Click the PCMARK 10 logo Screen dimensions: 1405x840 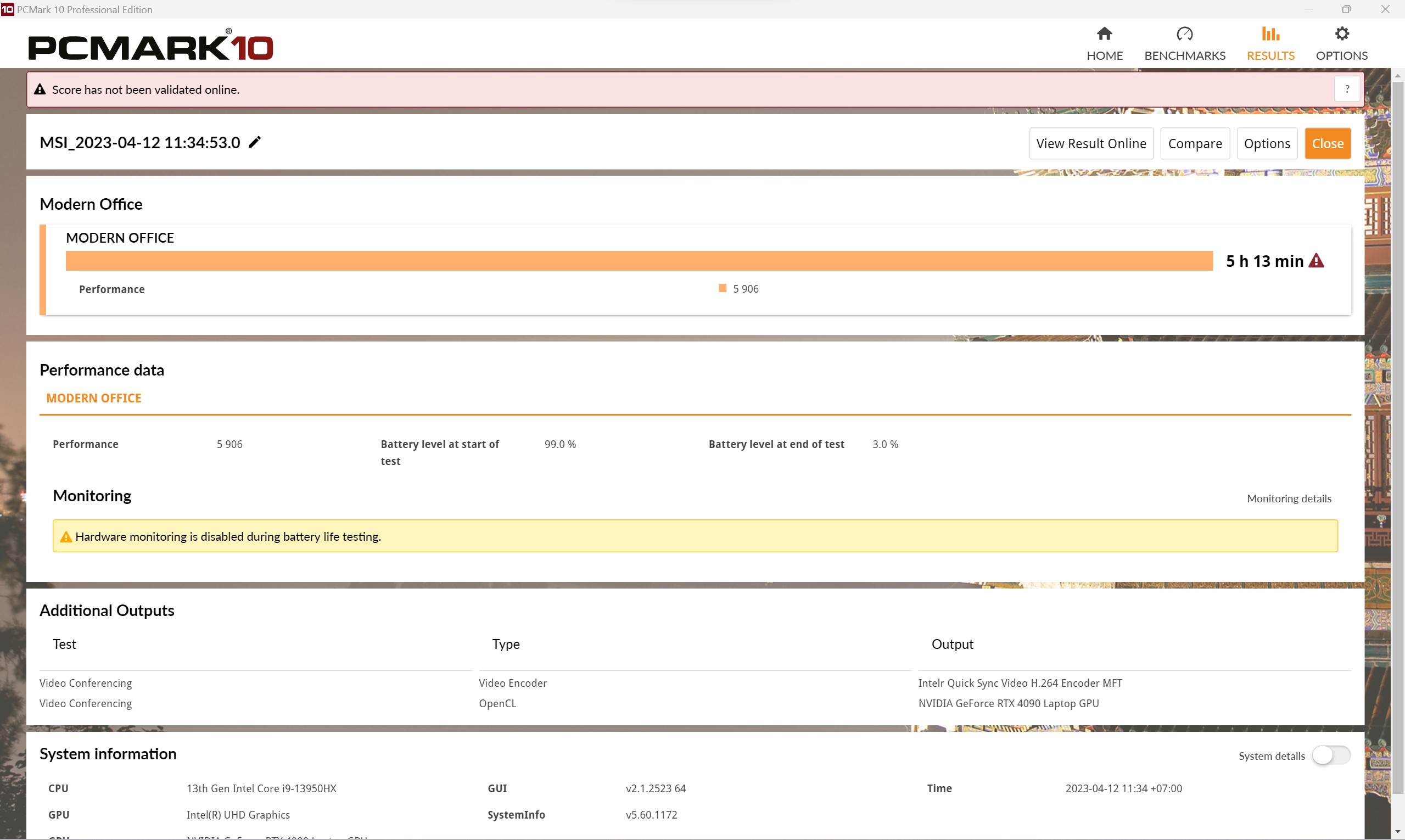click(x=150, y=44)
